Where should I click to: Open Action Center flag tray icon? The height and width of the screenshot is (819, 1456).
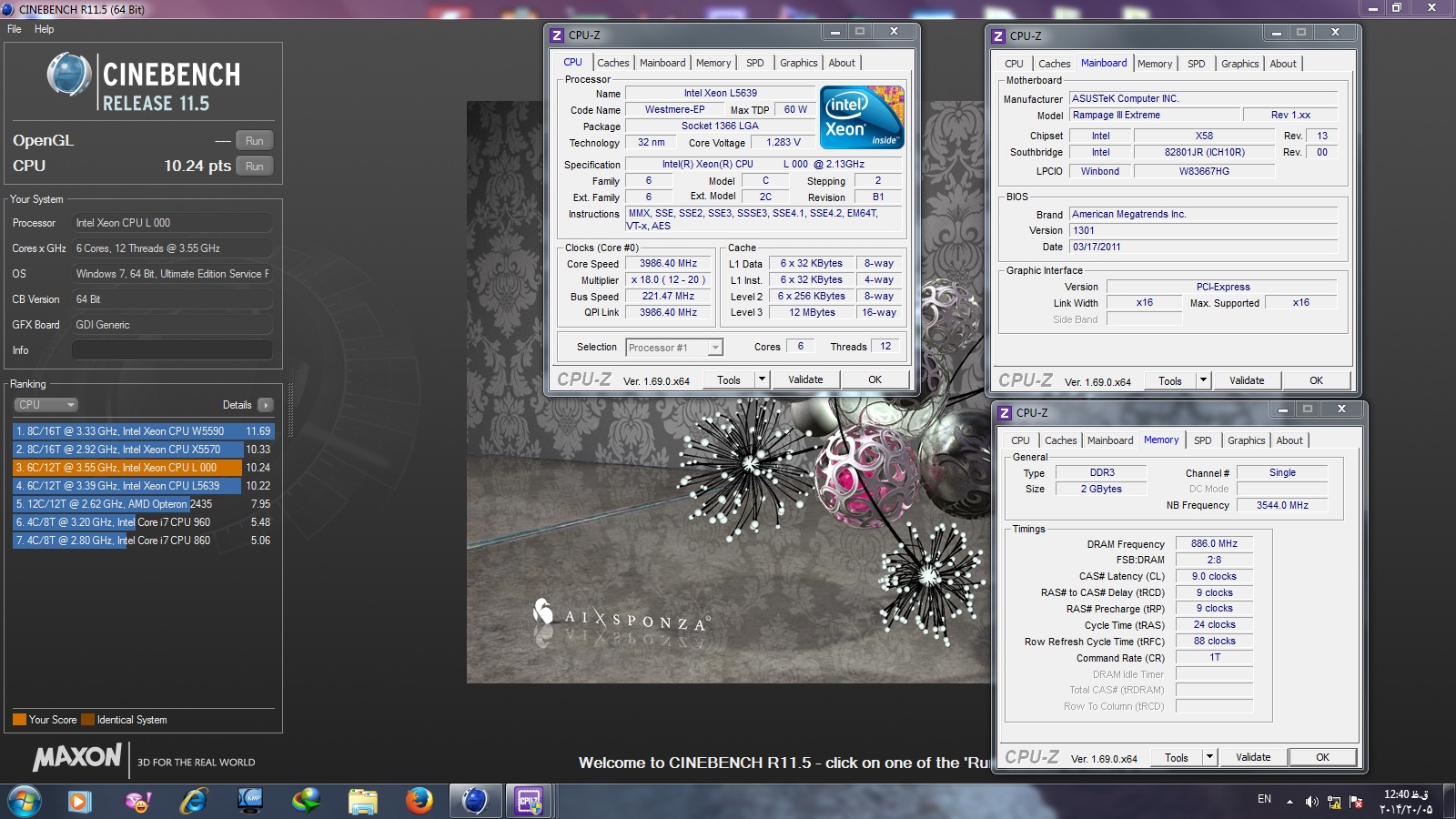pos(1356,802)
